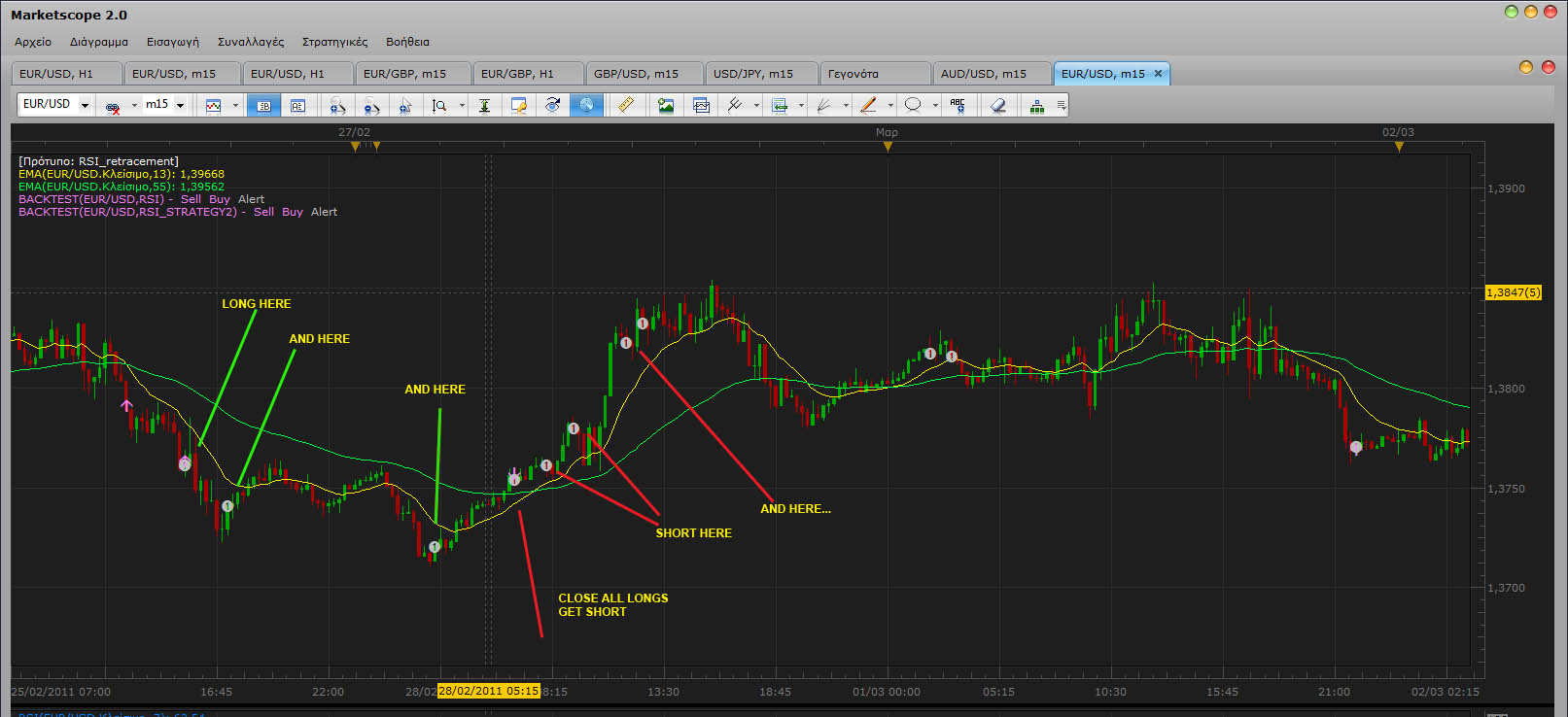
Task: Toggle the eye visibility icon
Action: [x=553, y=105]
